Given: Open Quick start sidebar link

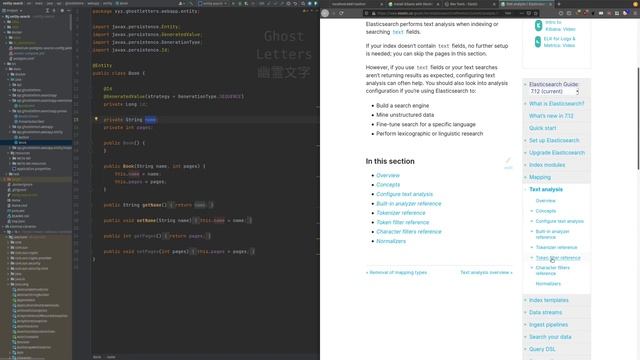Looking at the screenshot, I should (542, 128).
